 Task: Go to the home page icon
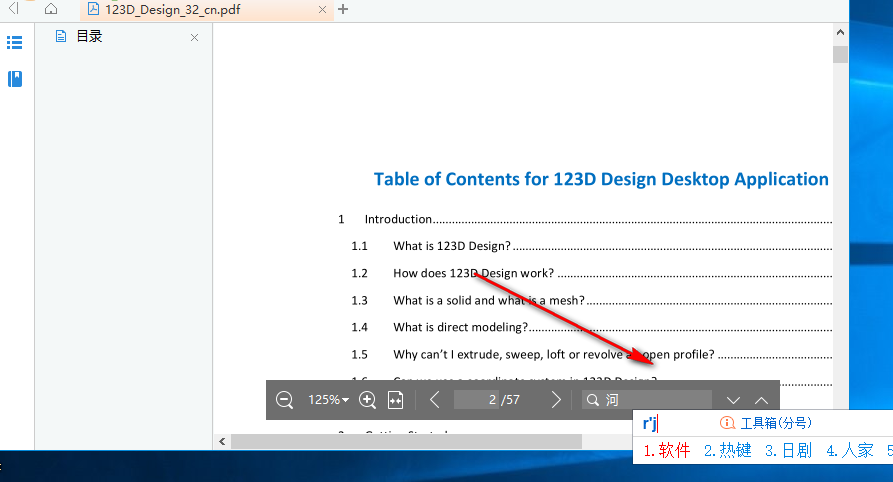pos(51,9)
